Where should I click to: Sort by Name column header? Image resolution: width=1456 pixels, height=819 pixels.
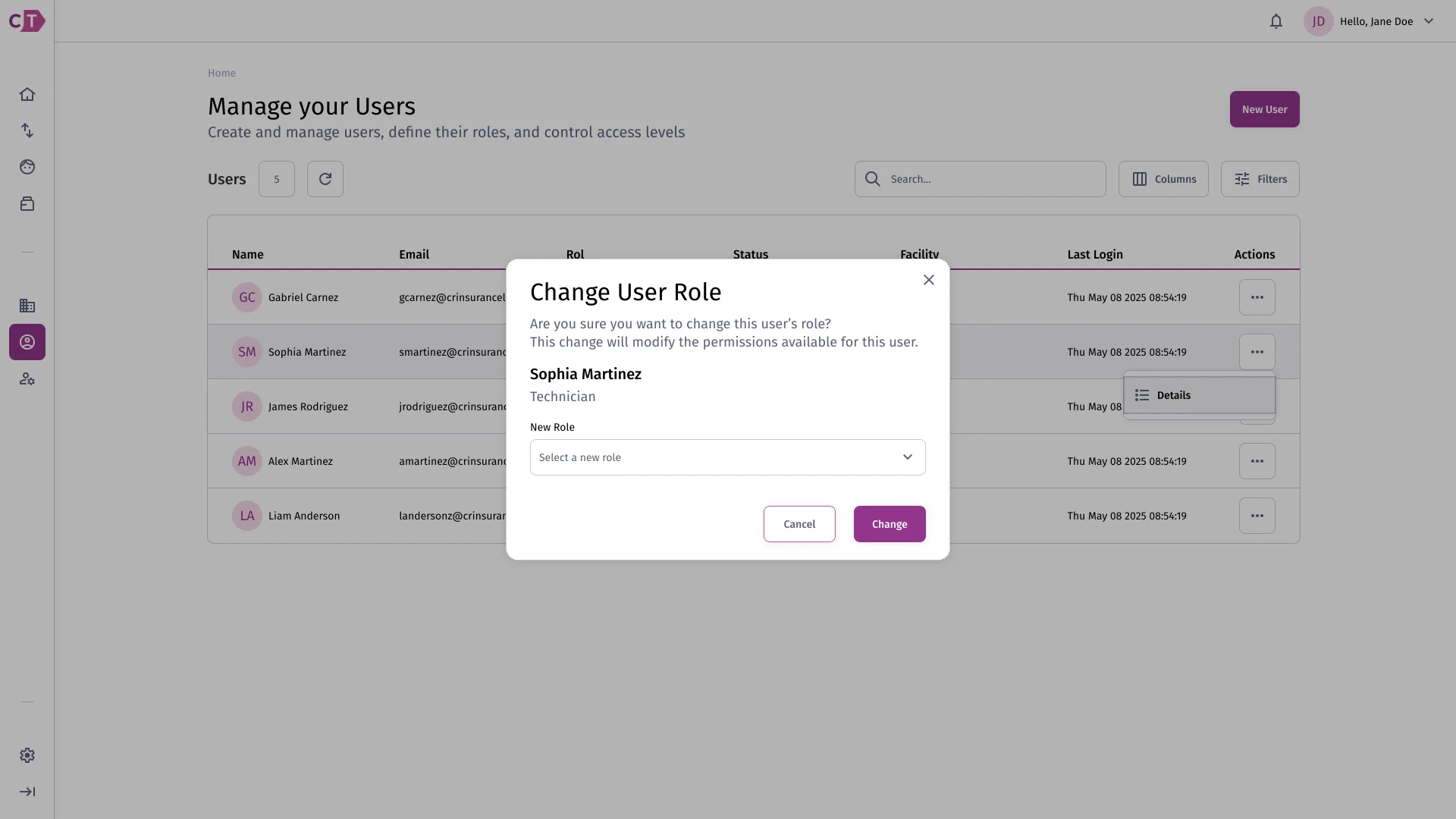(x=248, y=254)
